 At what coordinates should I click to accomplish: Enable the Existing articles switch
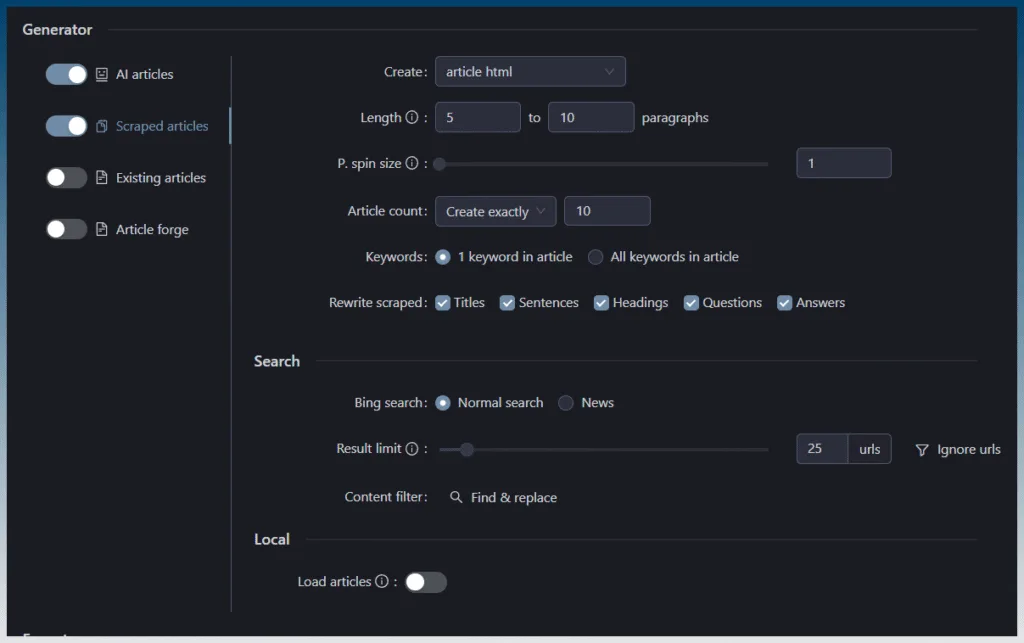[x=66, y=178]
